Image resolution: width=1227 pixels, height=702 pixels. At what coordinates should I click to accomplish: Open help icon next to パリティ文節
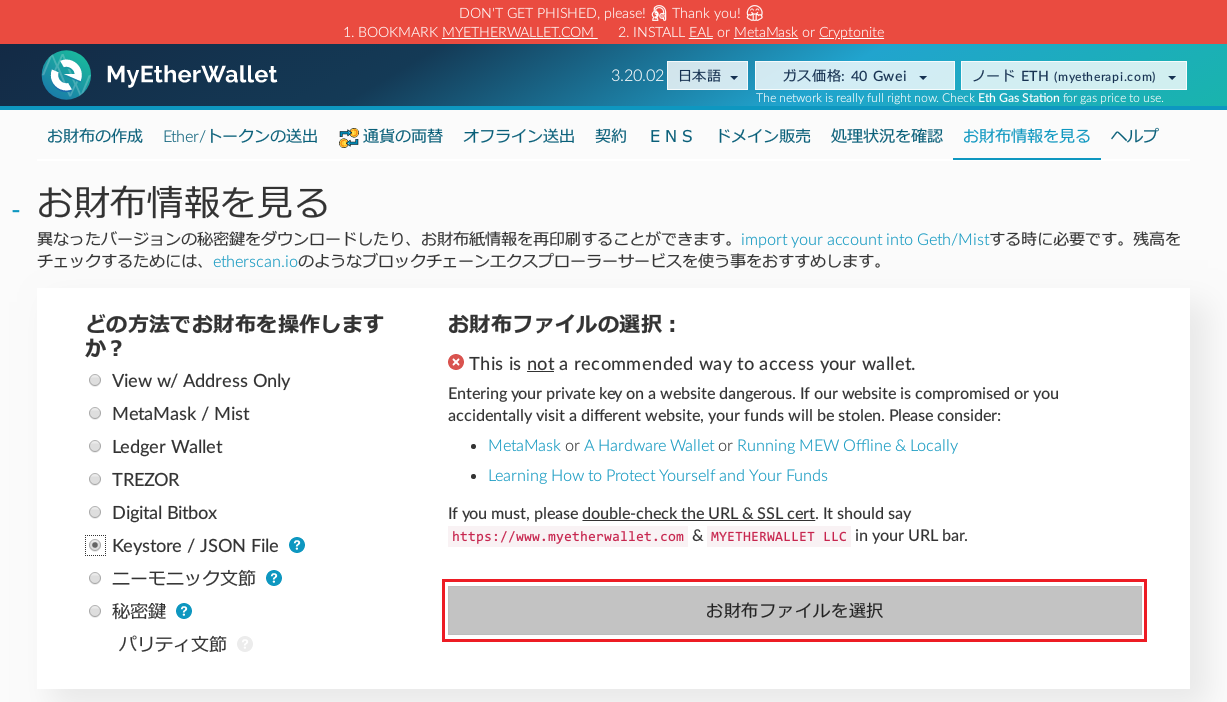(x=245, y=644)
